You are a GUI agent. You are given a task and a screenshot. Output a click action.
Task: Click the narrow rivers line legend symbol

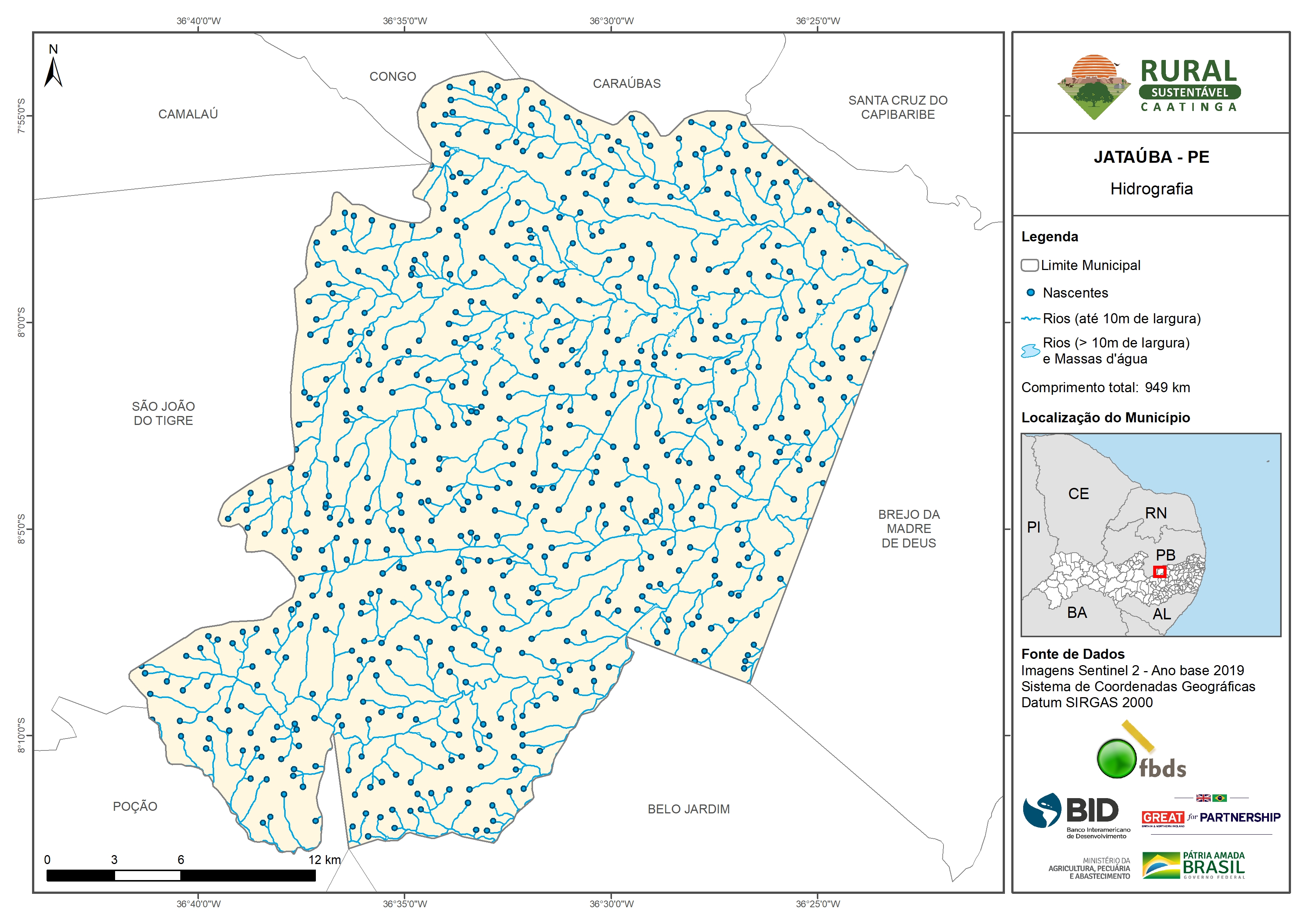(x=1030, y=319)
